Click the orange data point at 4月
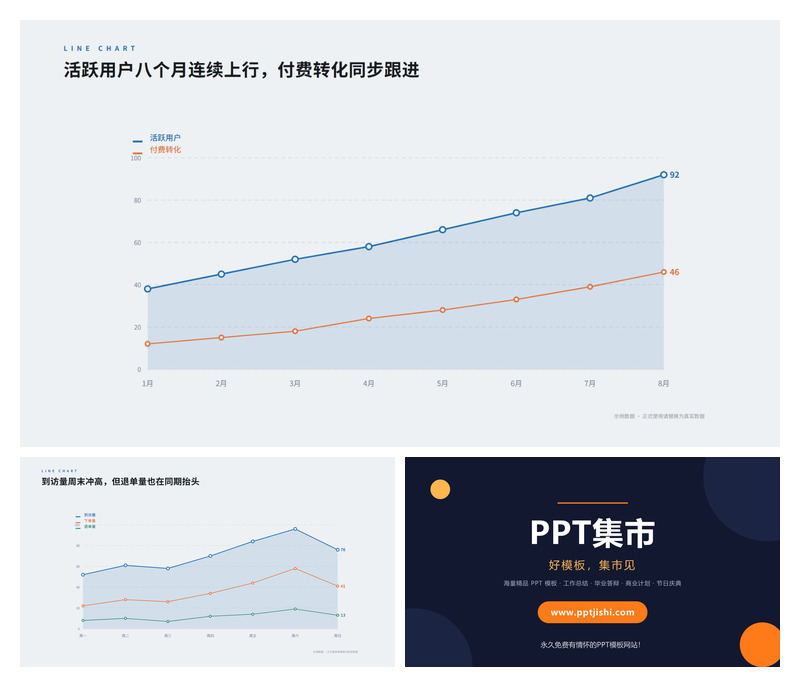 pos(369,318)
